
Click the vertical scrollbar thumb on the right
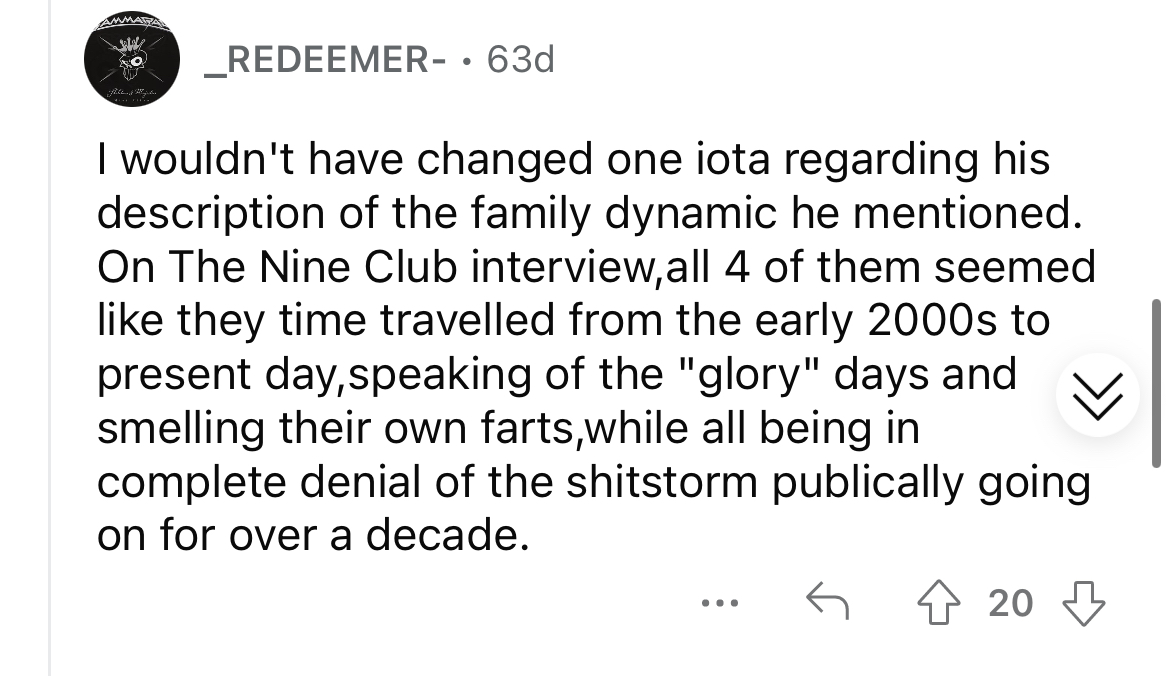[1156, 384]
